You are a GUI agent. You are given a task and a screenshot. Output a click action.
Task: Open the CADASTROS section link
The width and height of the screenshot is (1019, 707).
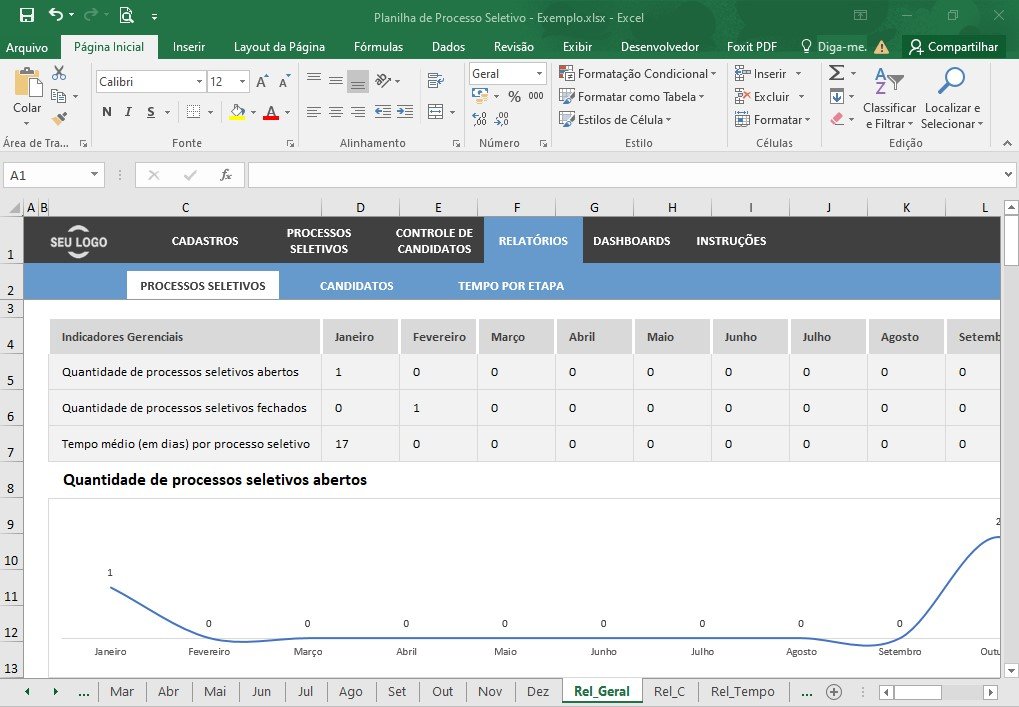[x=205, y=240]
